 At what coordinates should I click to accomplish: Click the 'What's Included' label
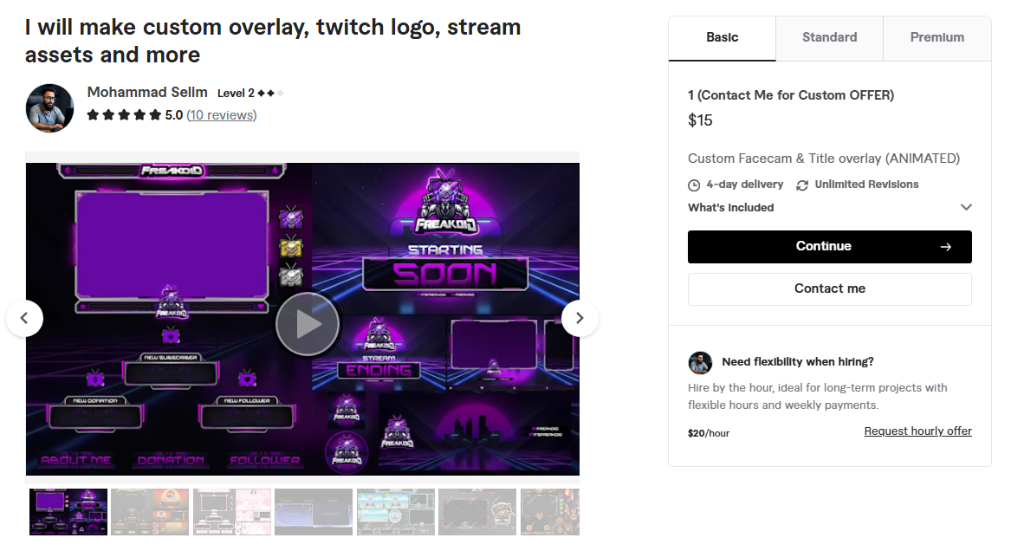tap(731, 208)
